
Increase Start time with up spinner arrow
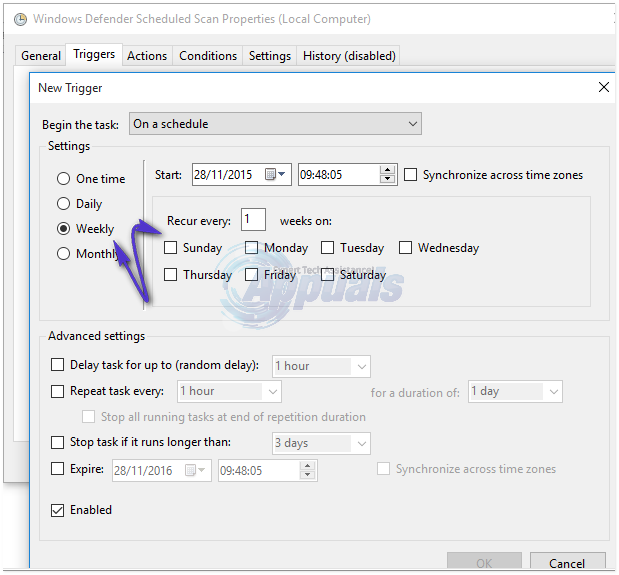pyautogui.click(x=387, y=170)
